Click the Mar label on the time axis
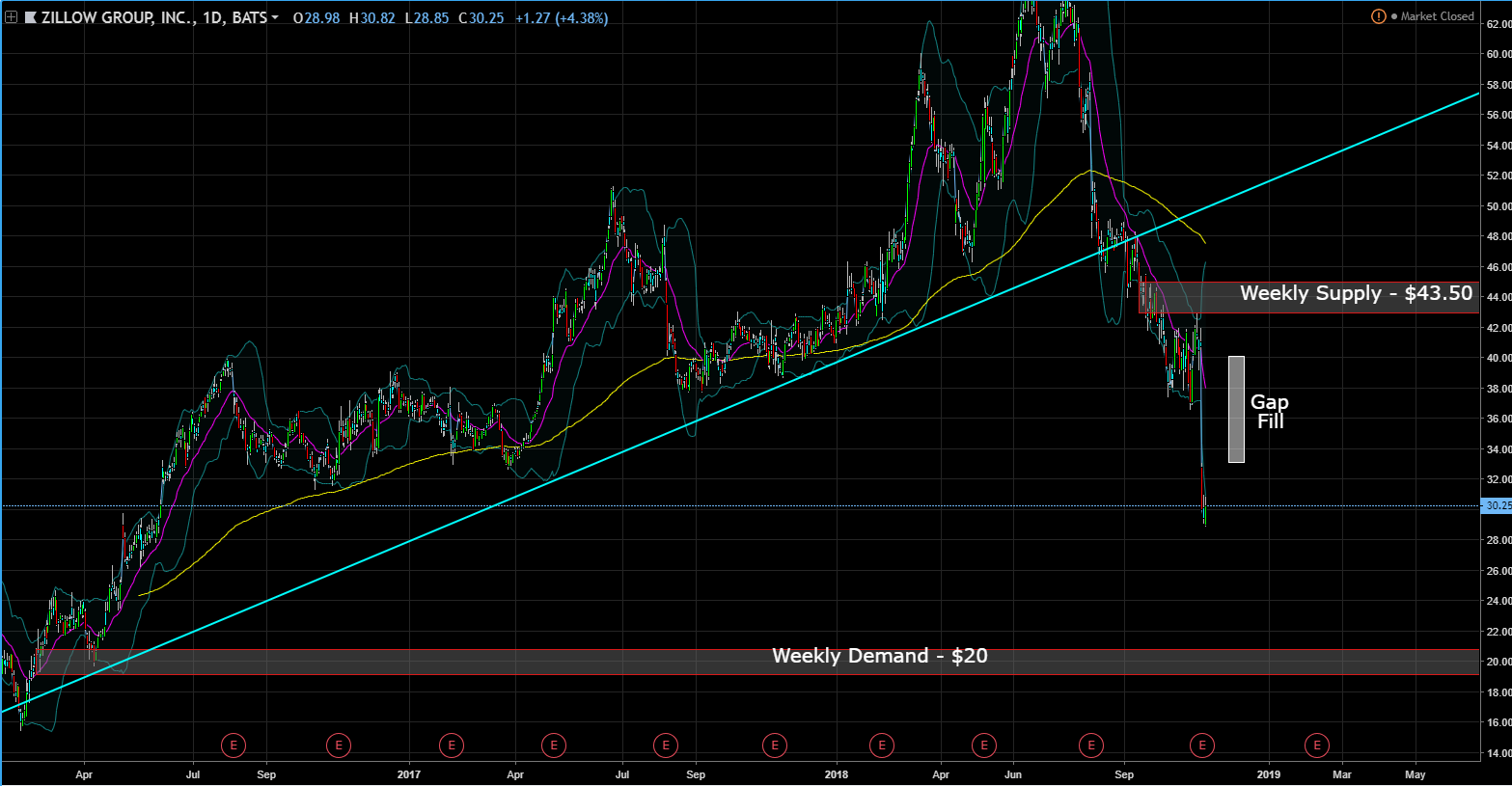1512x786 pixels. [x=1342, y=774]
